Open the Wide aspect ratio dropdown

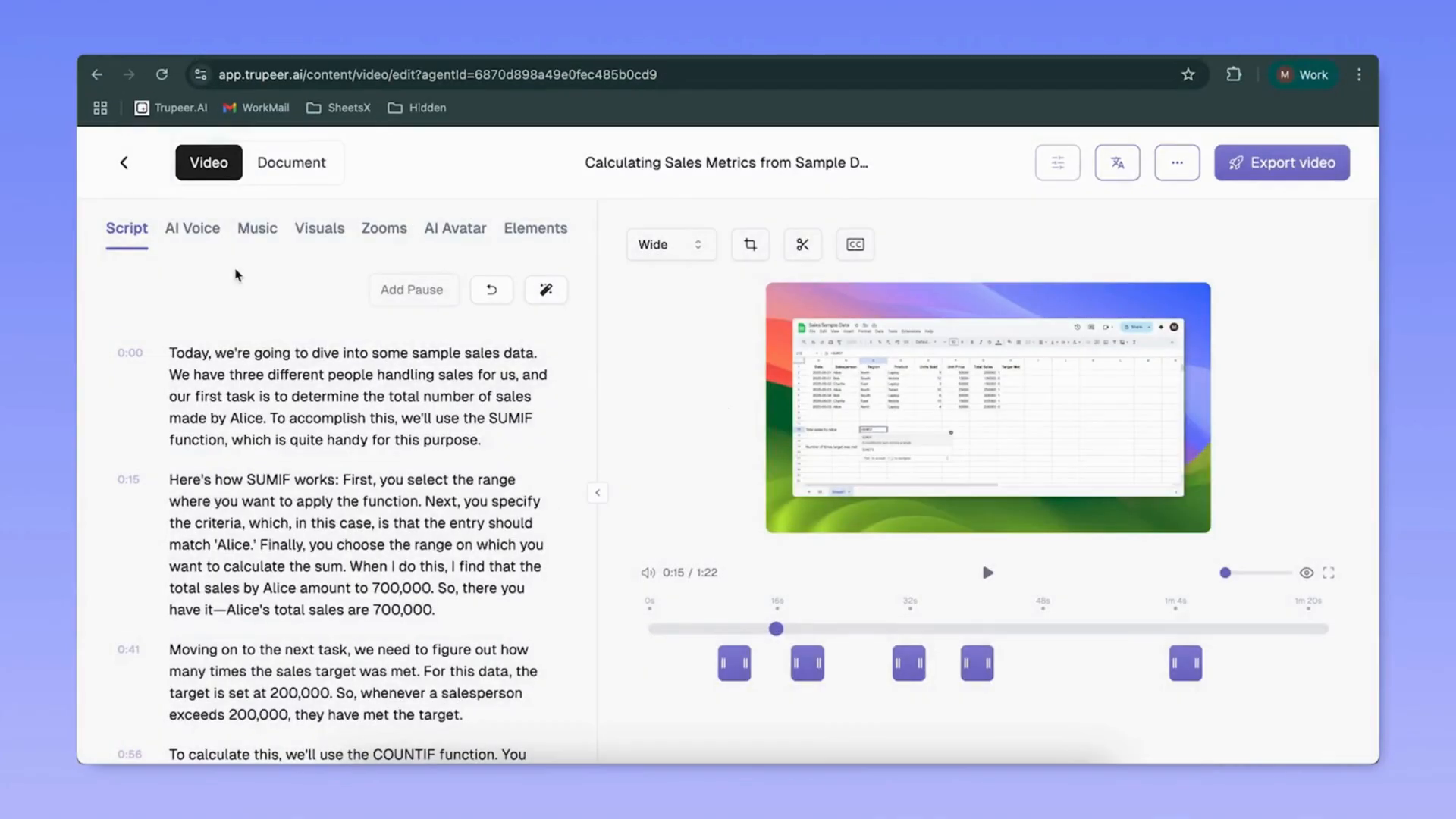670,244
